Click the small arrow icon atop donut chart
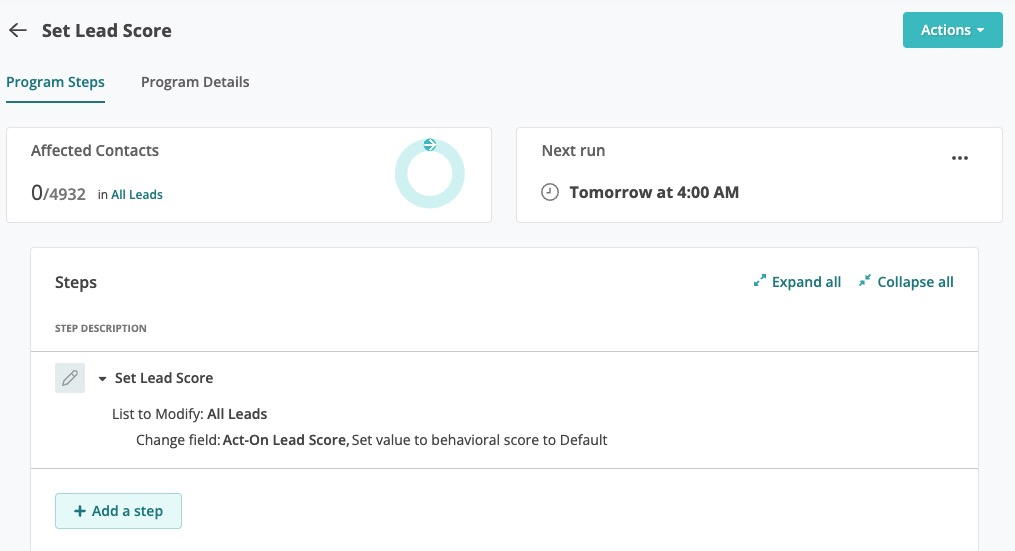This screenshot has height=551, width=1015. (x=429, y=145)
